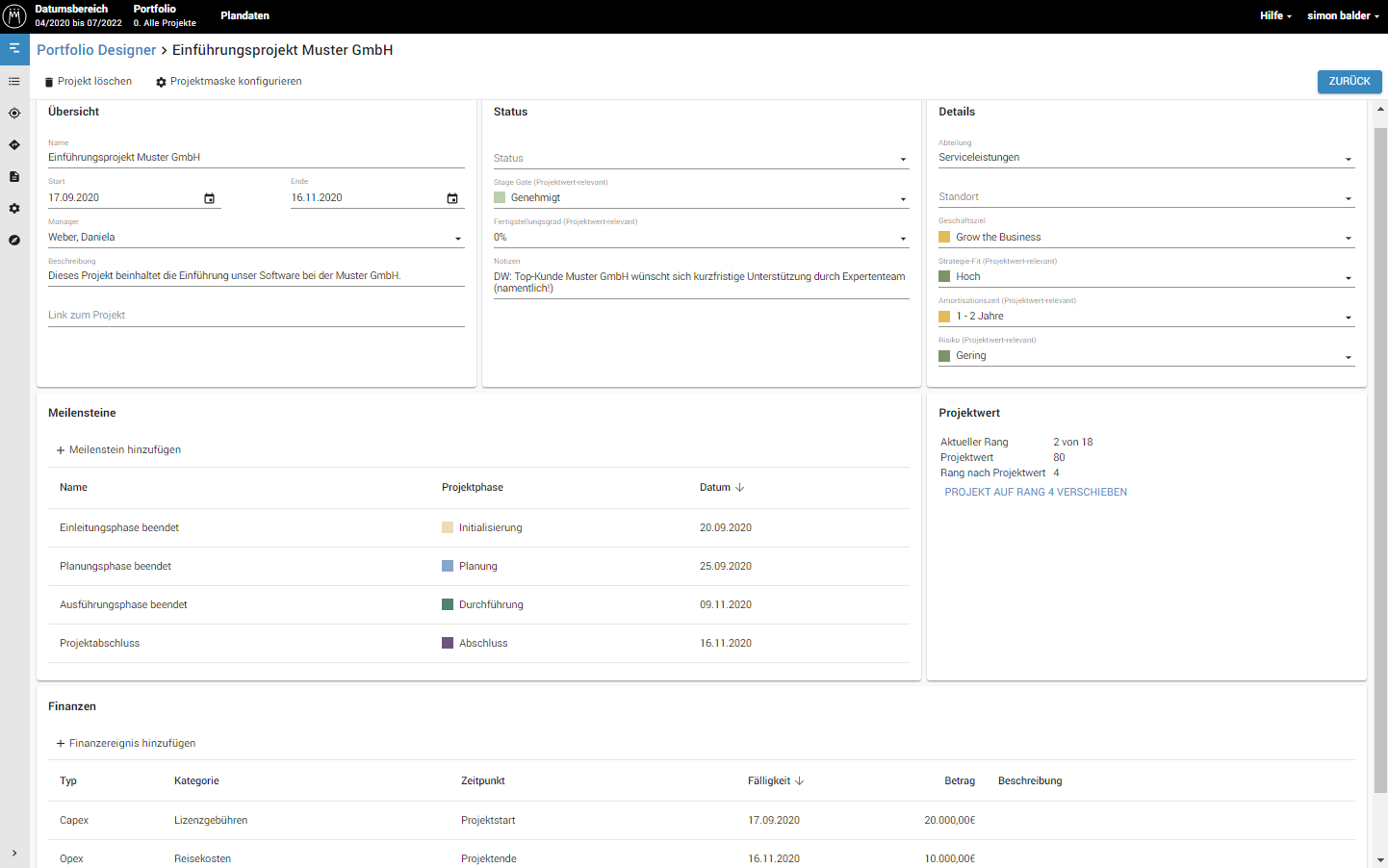Sort finances by the Fälligkeit column header

776,781
